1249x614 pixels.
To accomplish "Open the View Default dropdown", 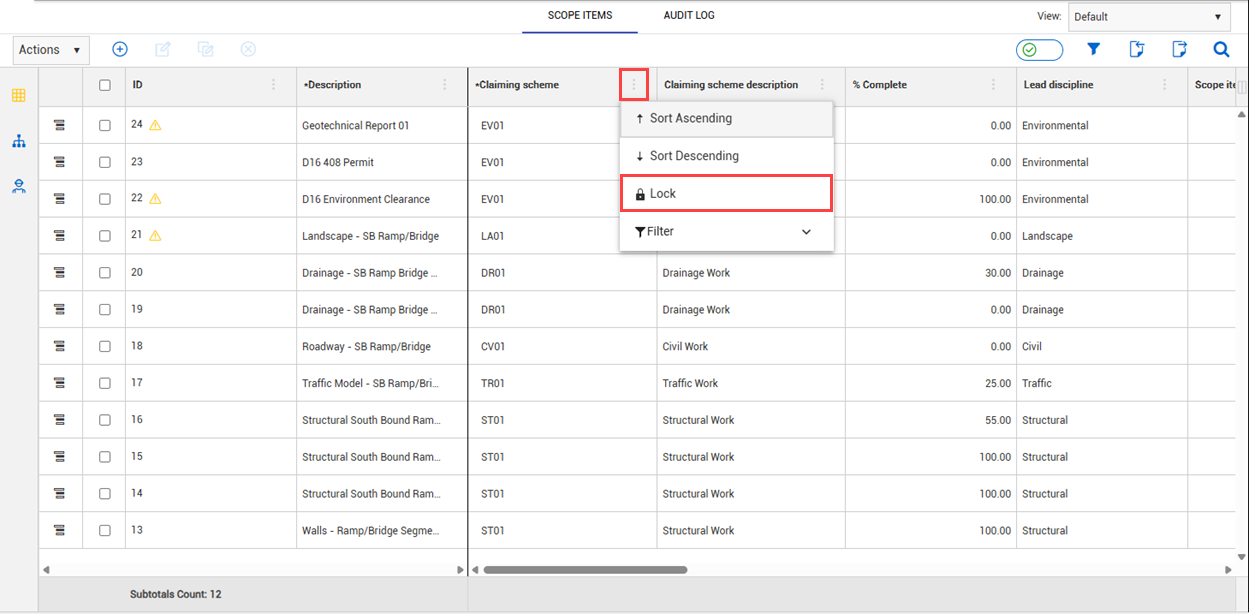I will (1150, 17).
